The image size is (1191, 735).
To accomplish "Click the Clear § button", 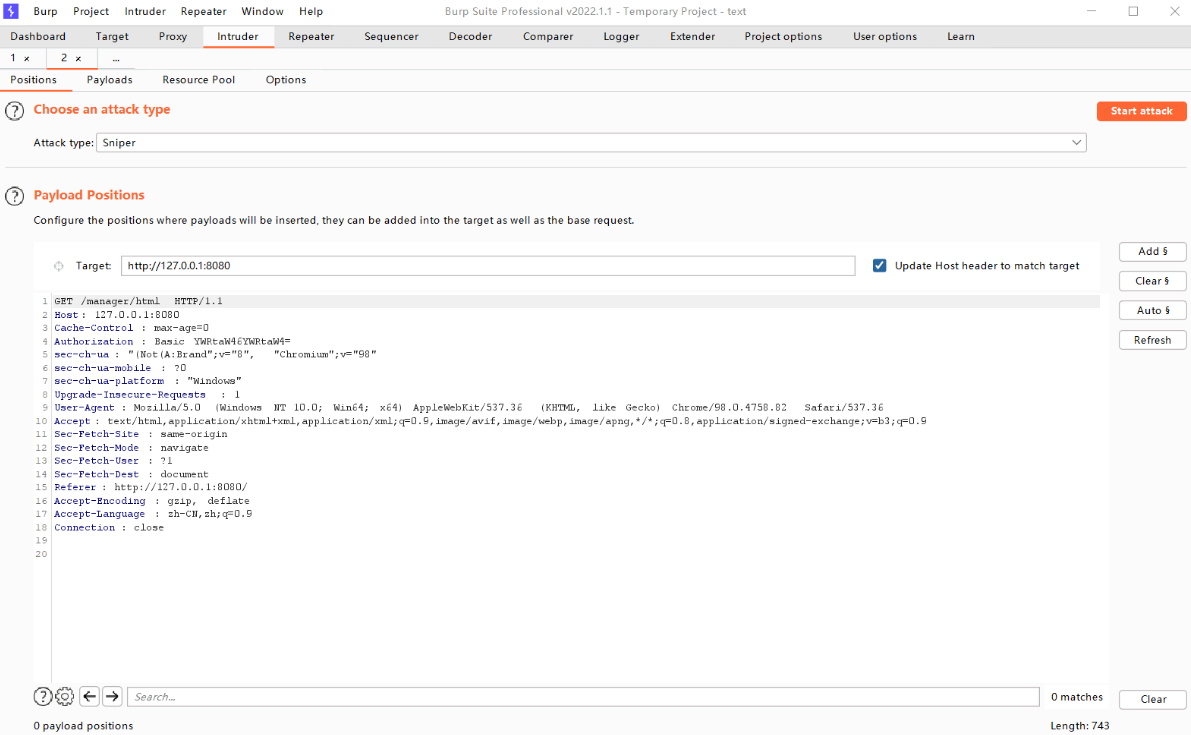I will tap(1152, 281).
